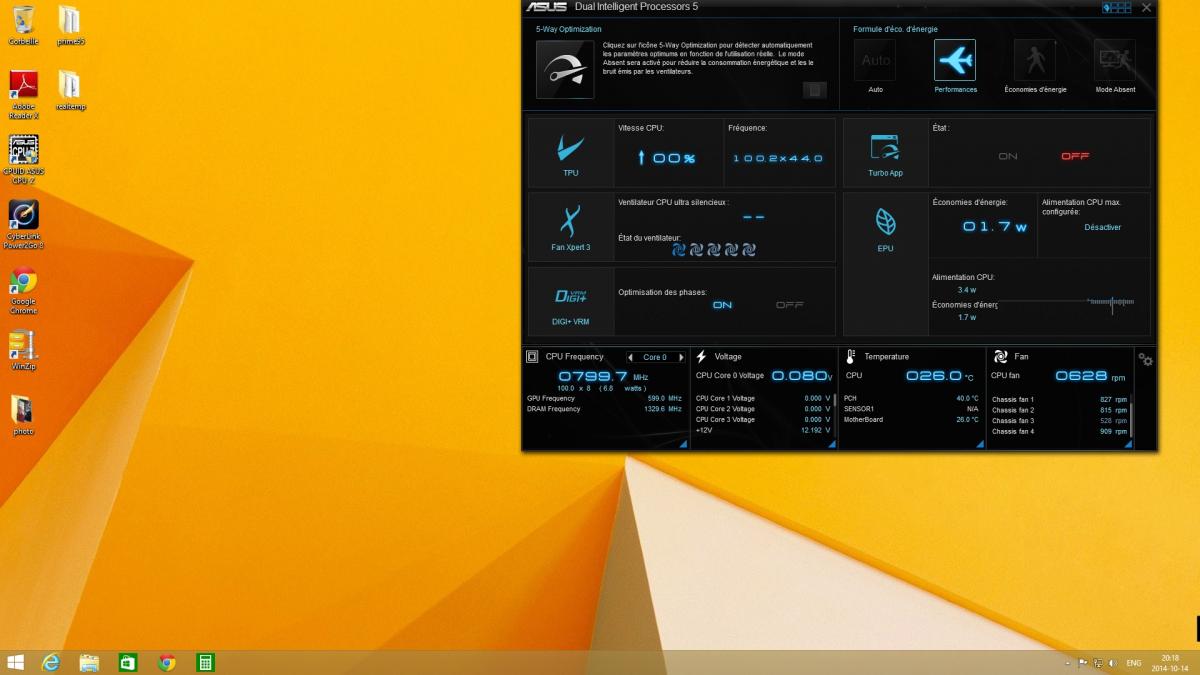Click the first fan status icon
Screen dimensions: 1200x675
678,249
